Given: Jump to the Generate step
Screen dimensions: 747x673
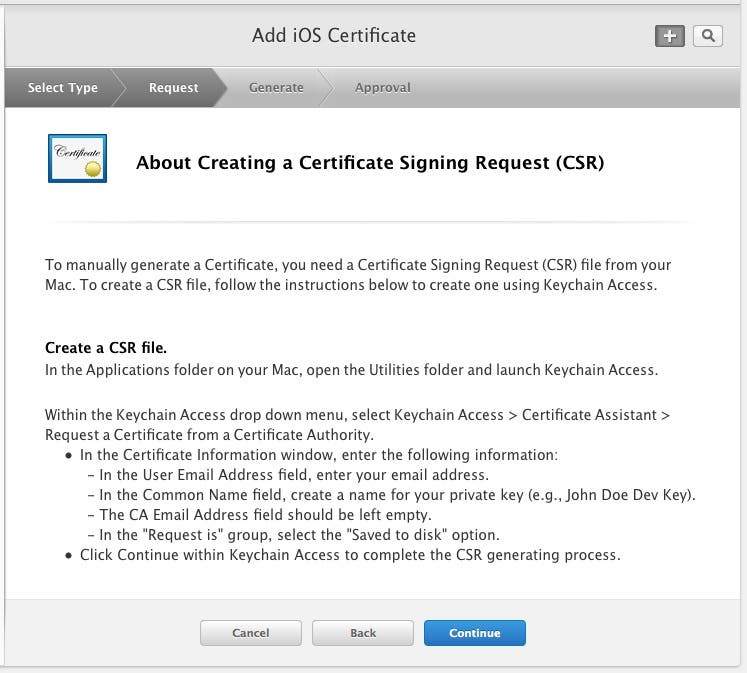Looking at the screenshot, I should (x=276, y=88).
